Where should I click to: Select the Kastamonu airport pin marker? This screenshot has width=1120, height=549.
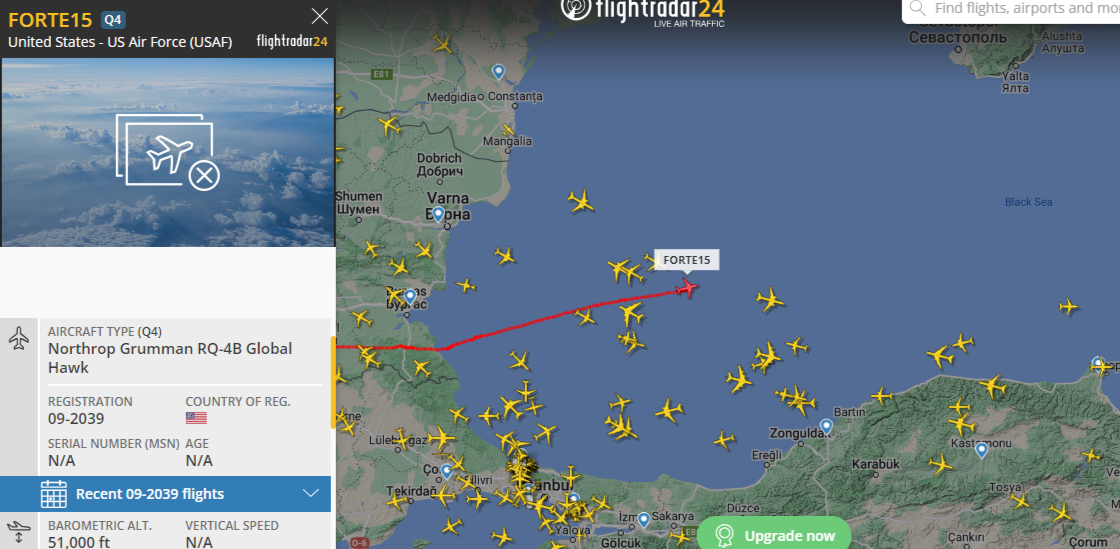coord(981,450)
